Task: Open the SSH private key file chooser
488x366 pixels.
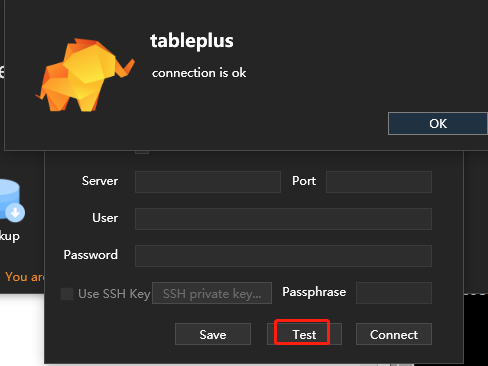Action: coord(212,293)
